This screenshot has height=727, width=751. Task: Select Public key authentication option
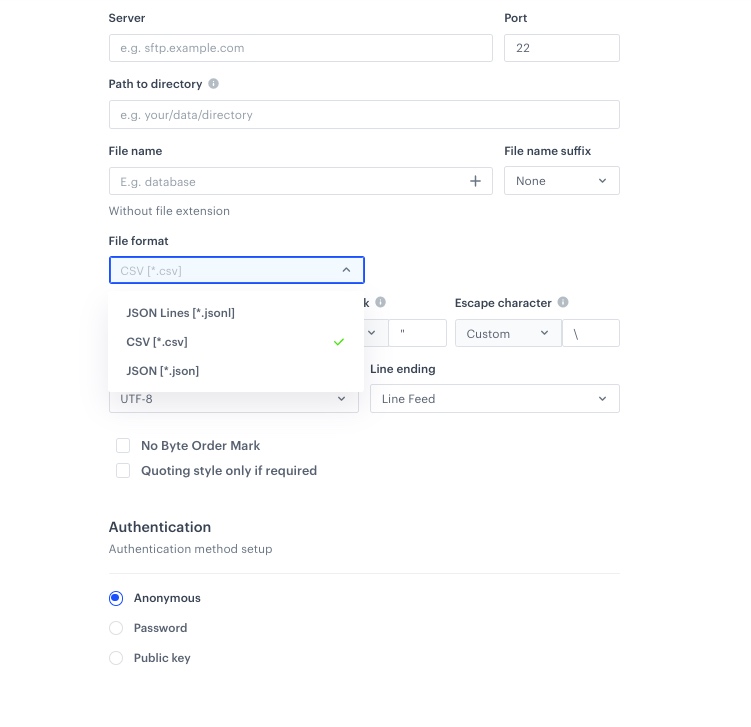point(116,658)
